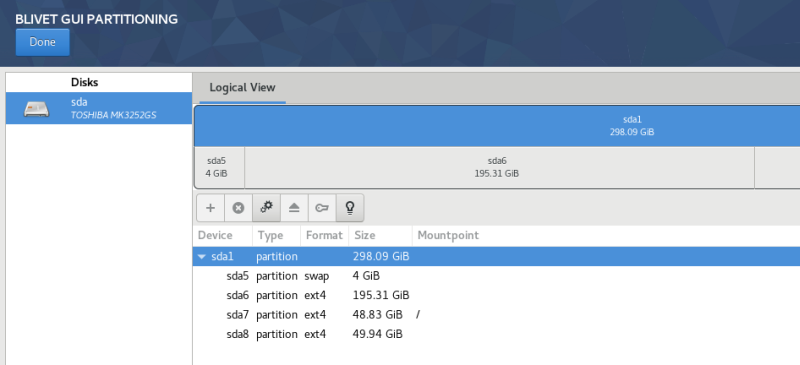Click the lightbulb information icon

350,208
